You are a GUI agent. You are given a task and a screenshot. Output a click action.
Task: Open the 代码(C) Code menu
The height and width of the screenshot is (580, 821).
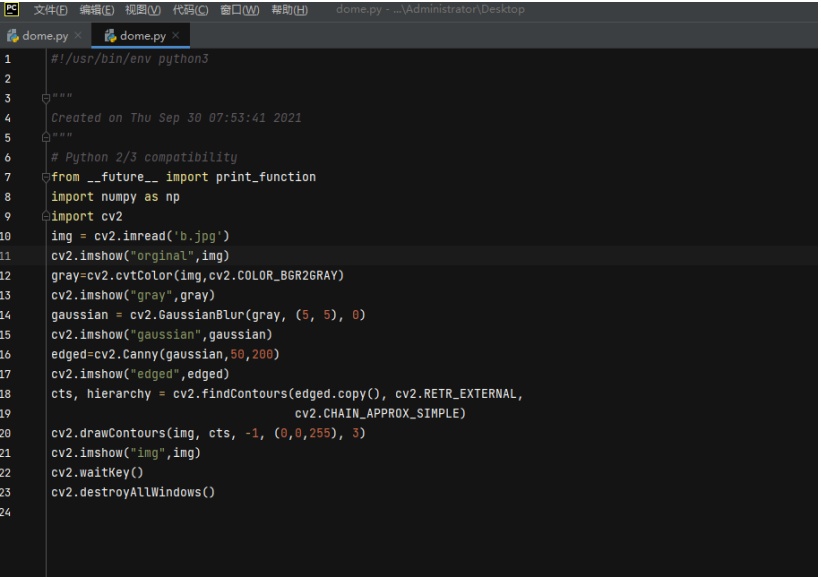pos(190,10)
